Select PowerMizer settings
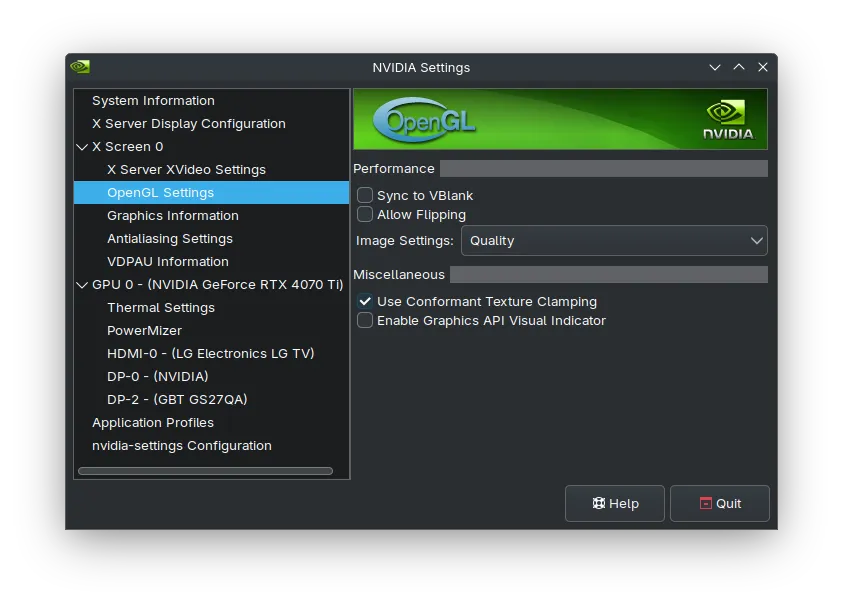 coord(142,330)
